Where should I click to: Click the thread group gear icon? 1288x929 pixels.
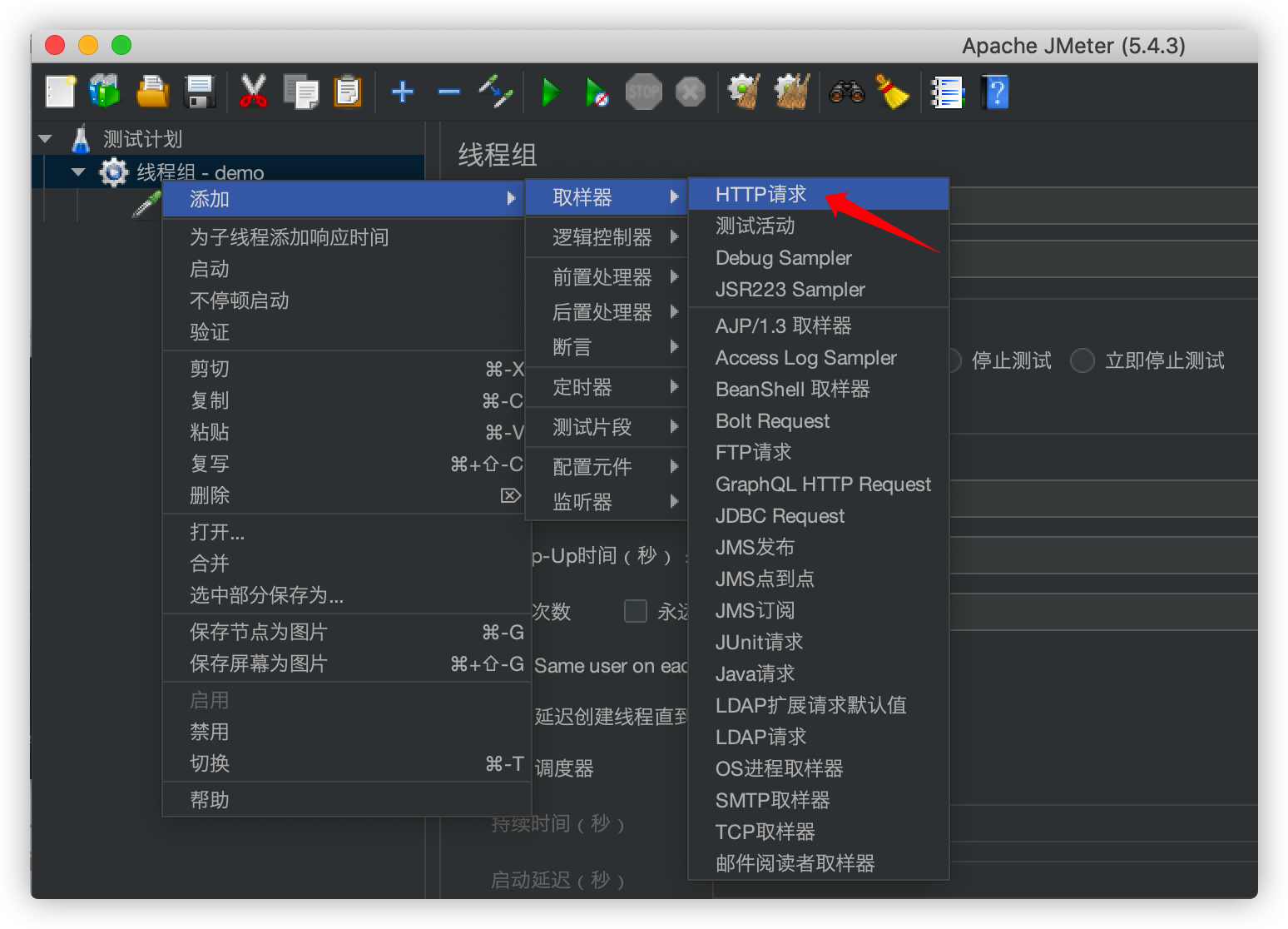coord(114,172)
